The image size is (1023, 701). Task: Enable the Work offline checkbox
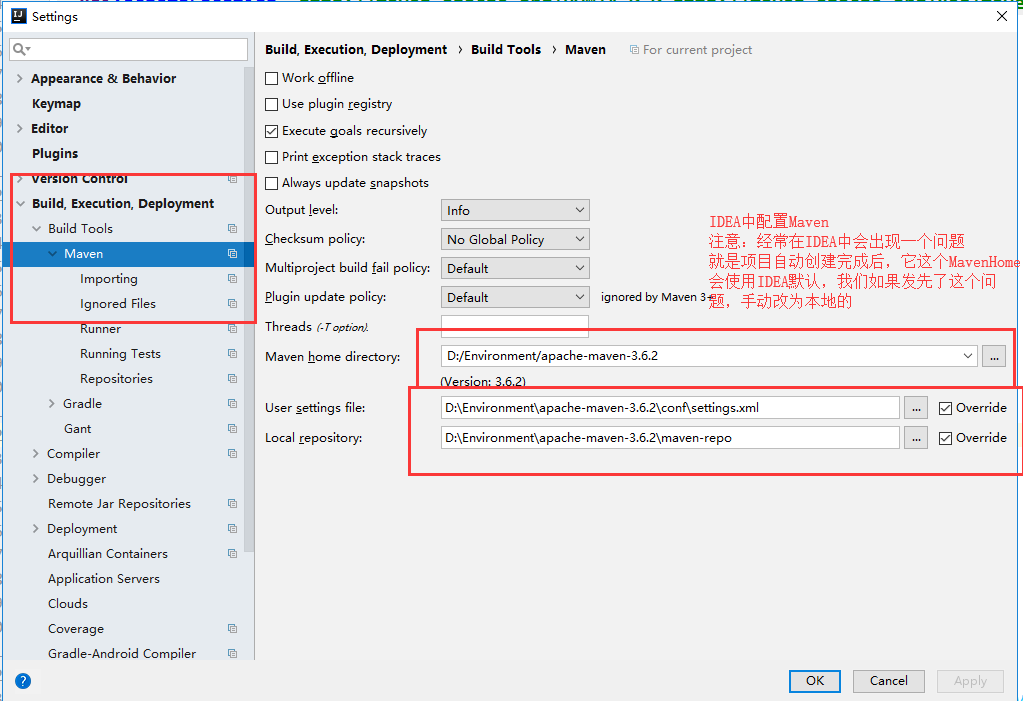coord(271,78)
